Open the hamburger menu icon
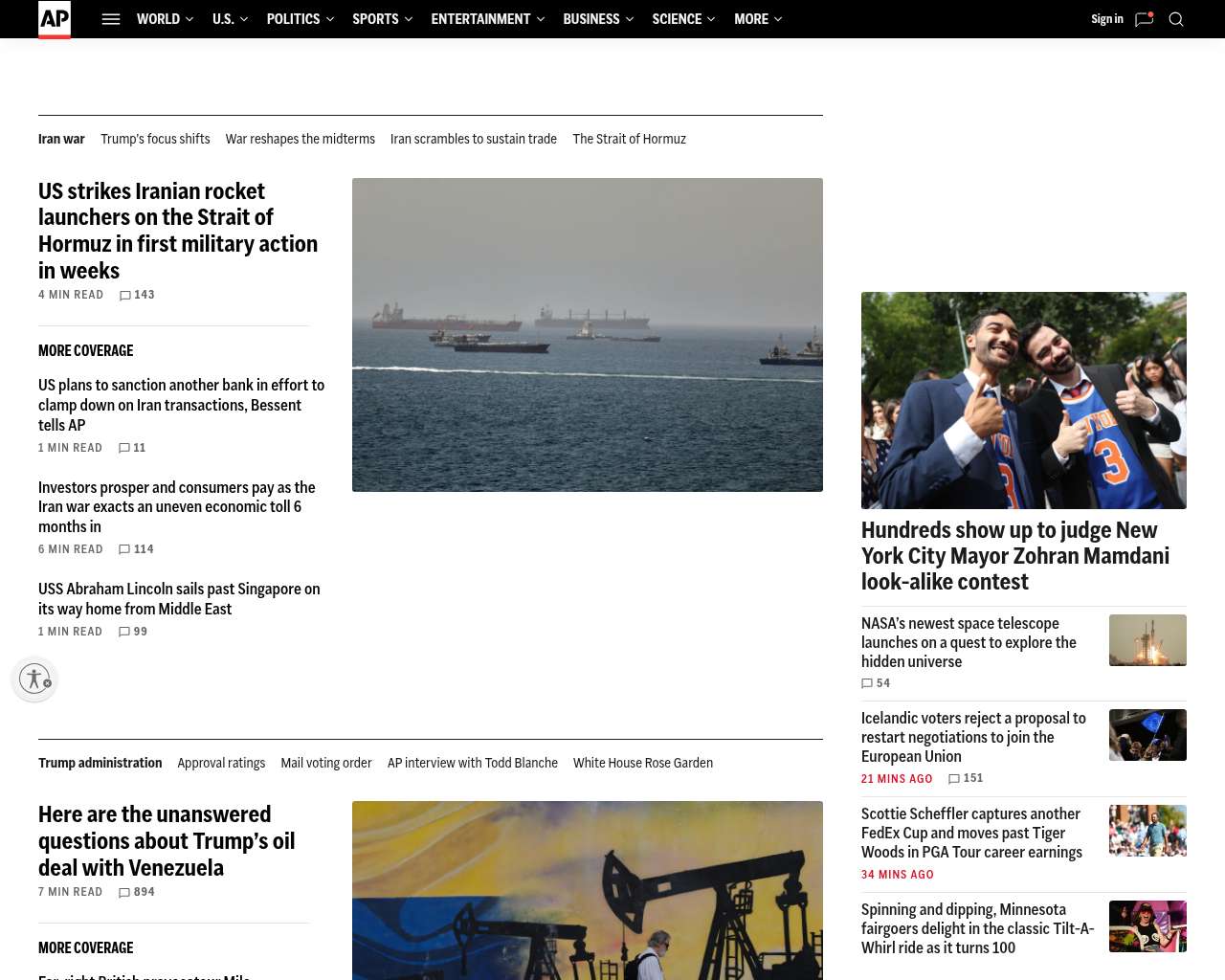The height and width of the screenshot is (980, 1225). tap(111, 19)
